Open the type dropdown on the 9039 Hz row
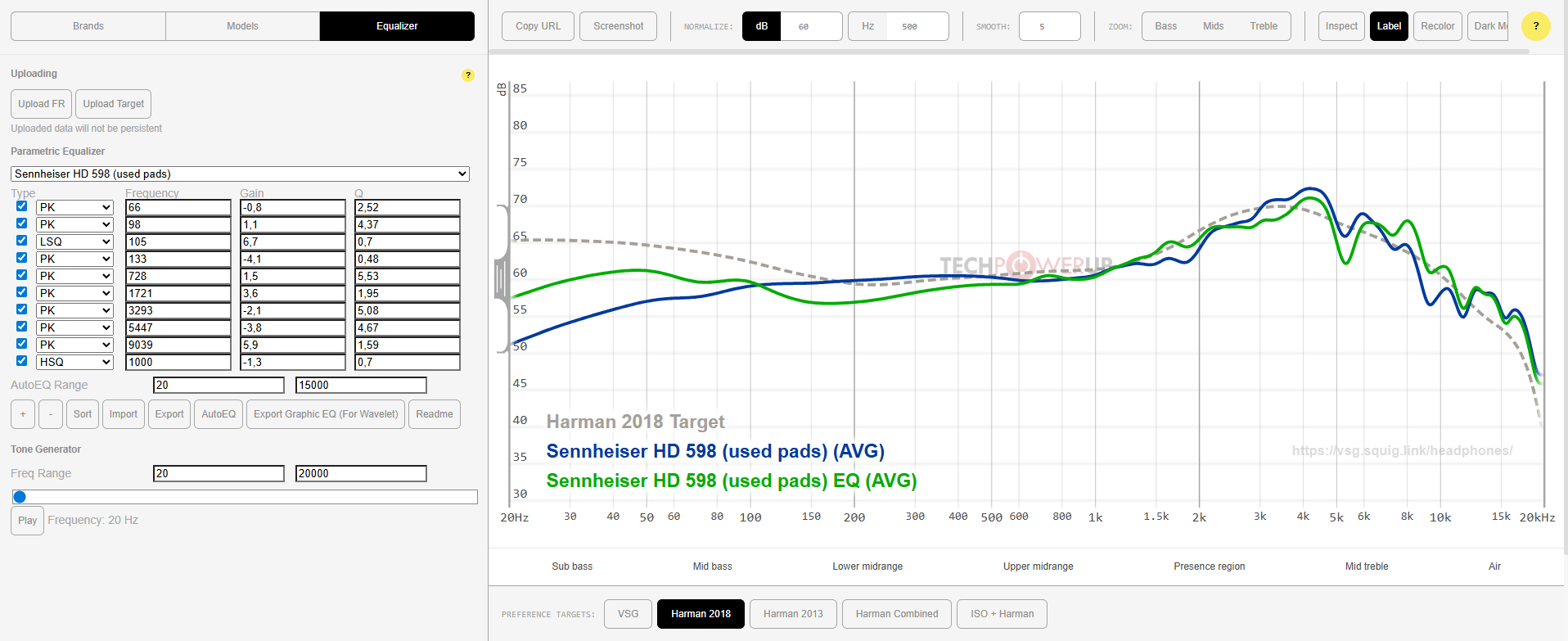The image size is (1568, 641). 74,345
